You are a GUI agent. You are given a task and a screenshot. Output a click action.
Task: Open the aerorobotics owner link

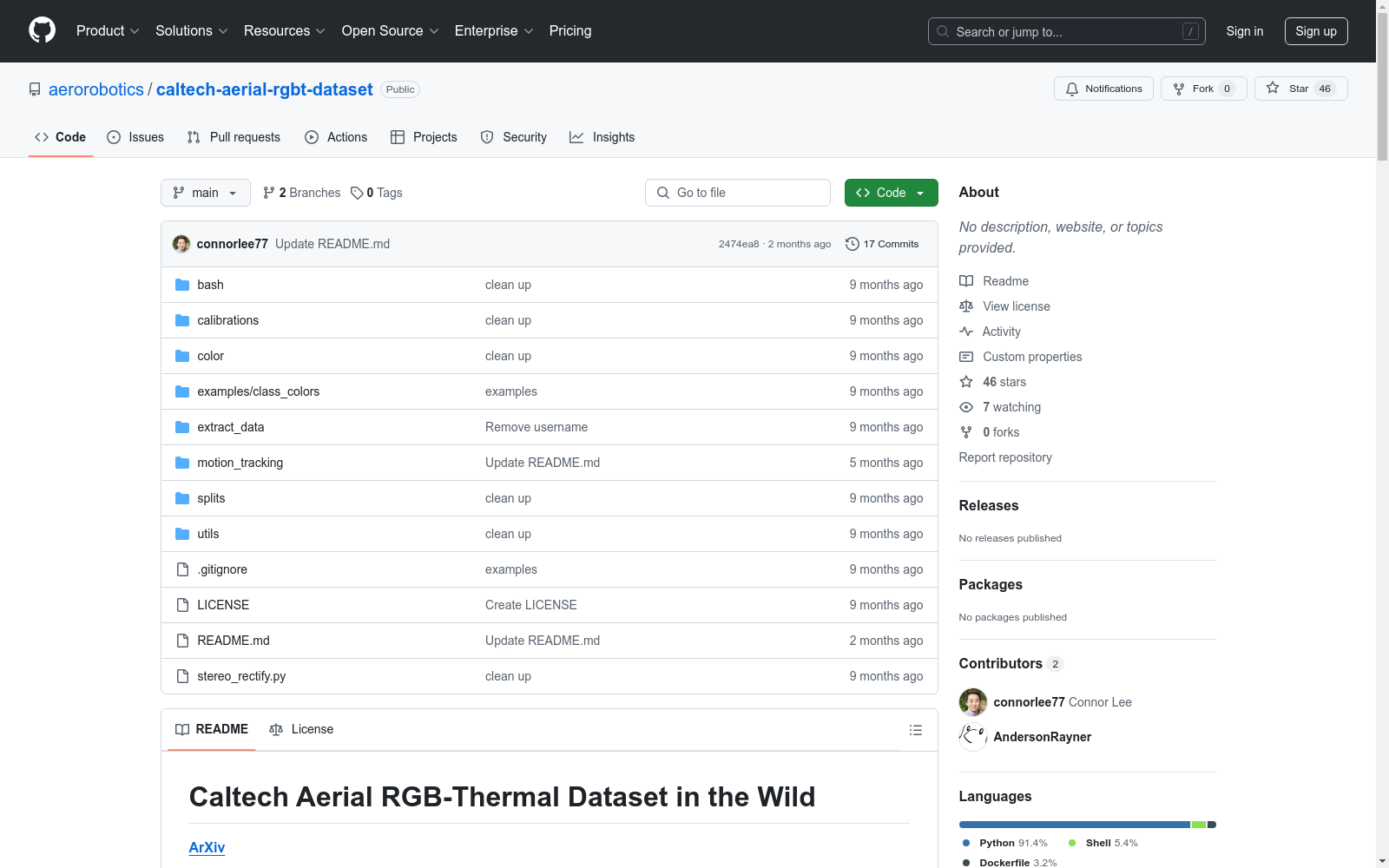(x=96, y=89)
